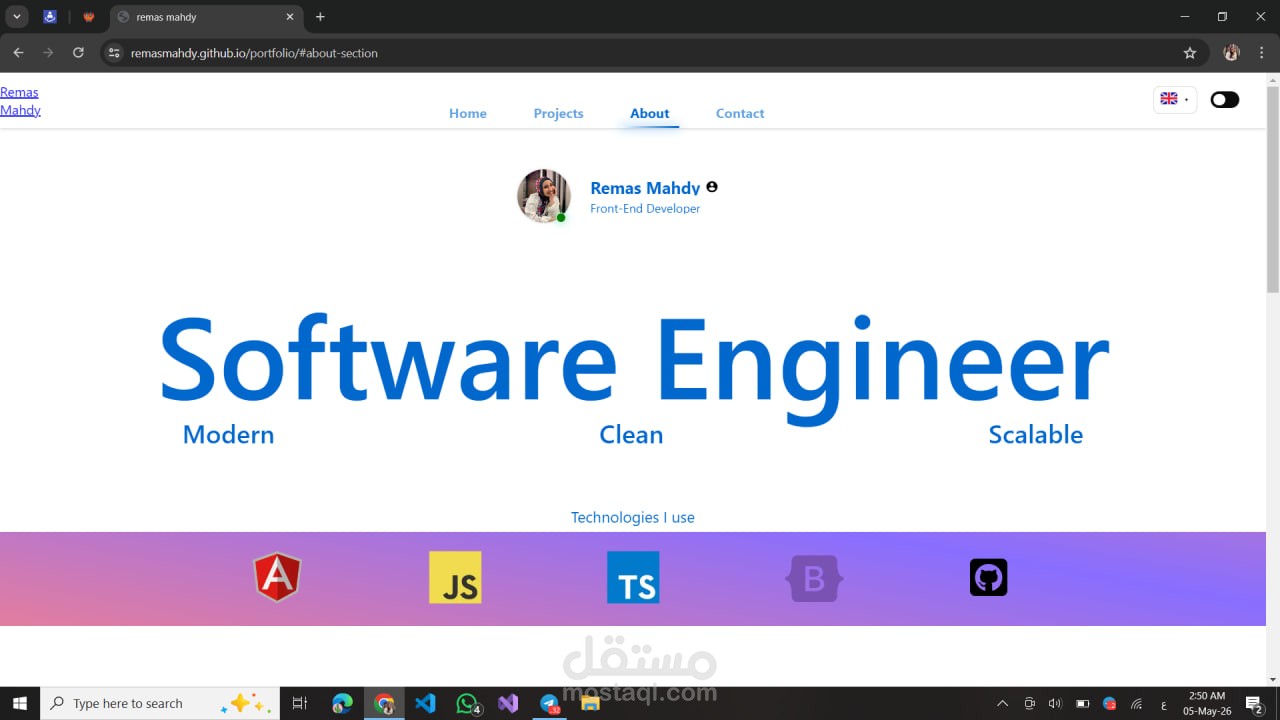Click the Remas Mahdy profile photo
The image size is (1280, 720).
tap(543, 195)
